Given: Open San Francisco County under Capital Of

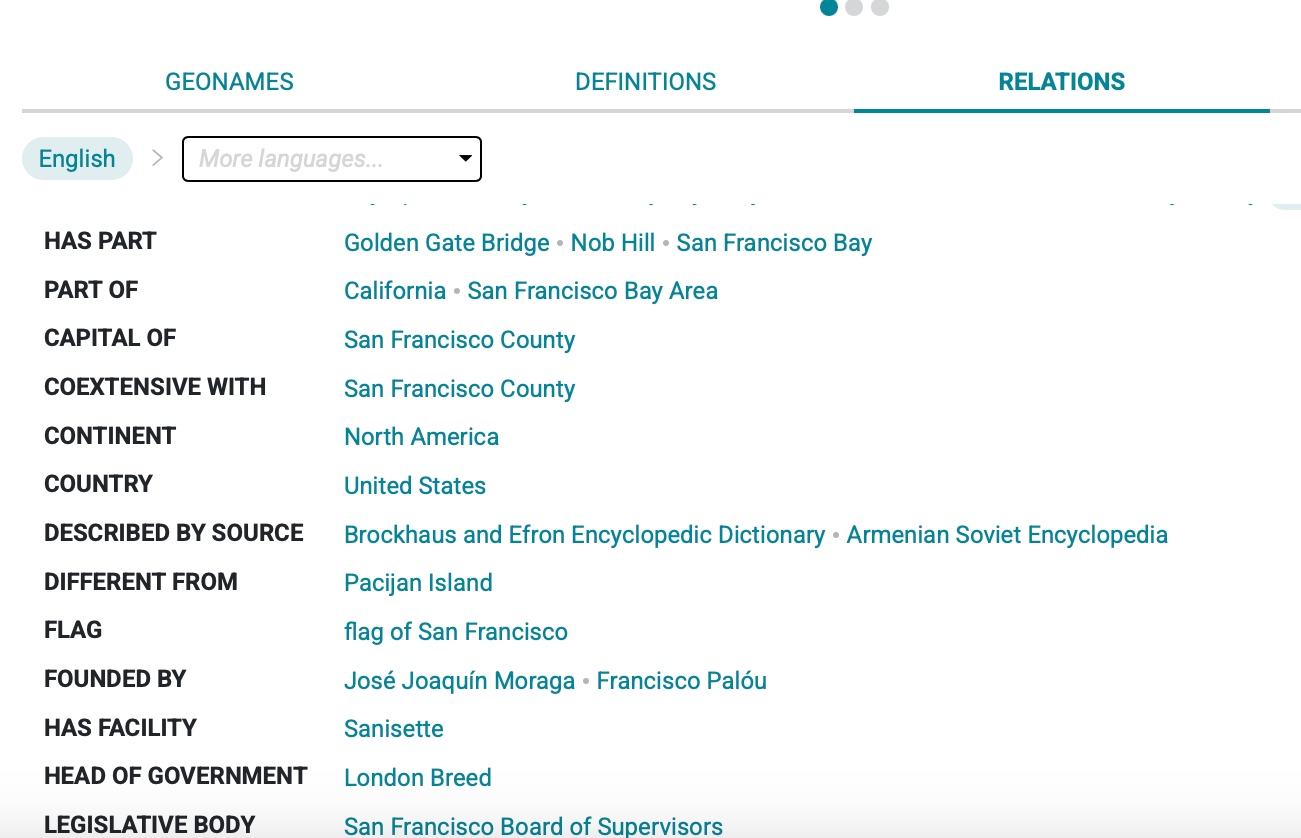Looking at the screenshot, I should (460, 340).
